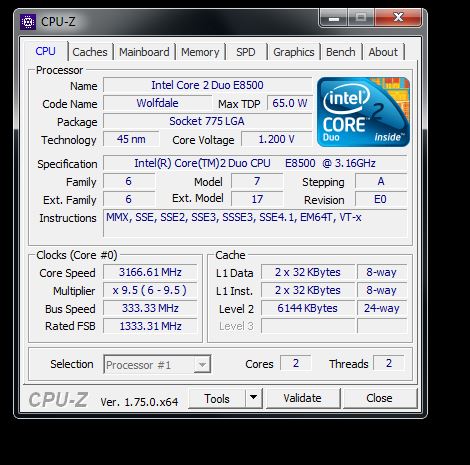Click the Socket 775 LGA package value
The image size is (470, 465).
tap(207, 121)
